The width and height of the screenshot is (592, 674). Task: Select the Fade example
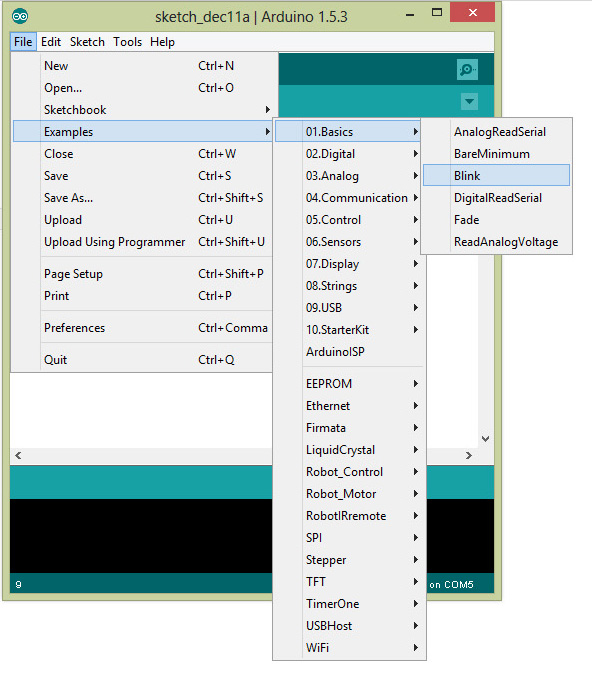click(x=496, y=220)
